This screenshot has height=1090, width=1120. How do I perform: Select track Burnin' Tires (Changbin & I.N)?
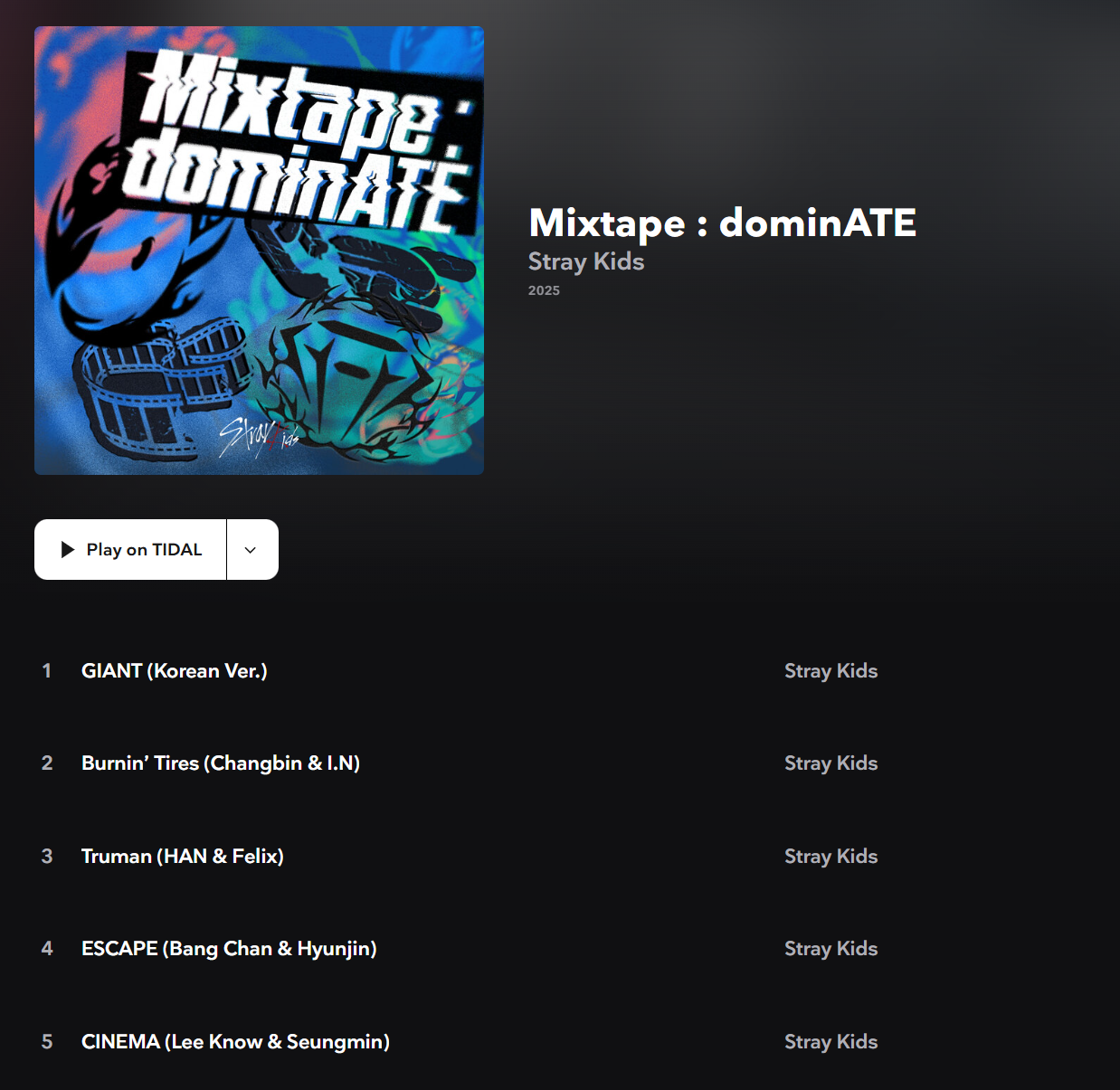point(221,763)
